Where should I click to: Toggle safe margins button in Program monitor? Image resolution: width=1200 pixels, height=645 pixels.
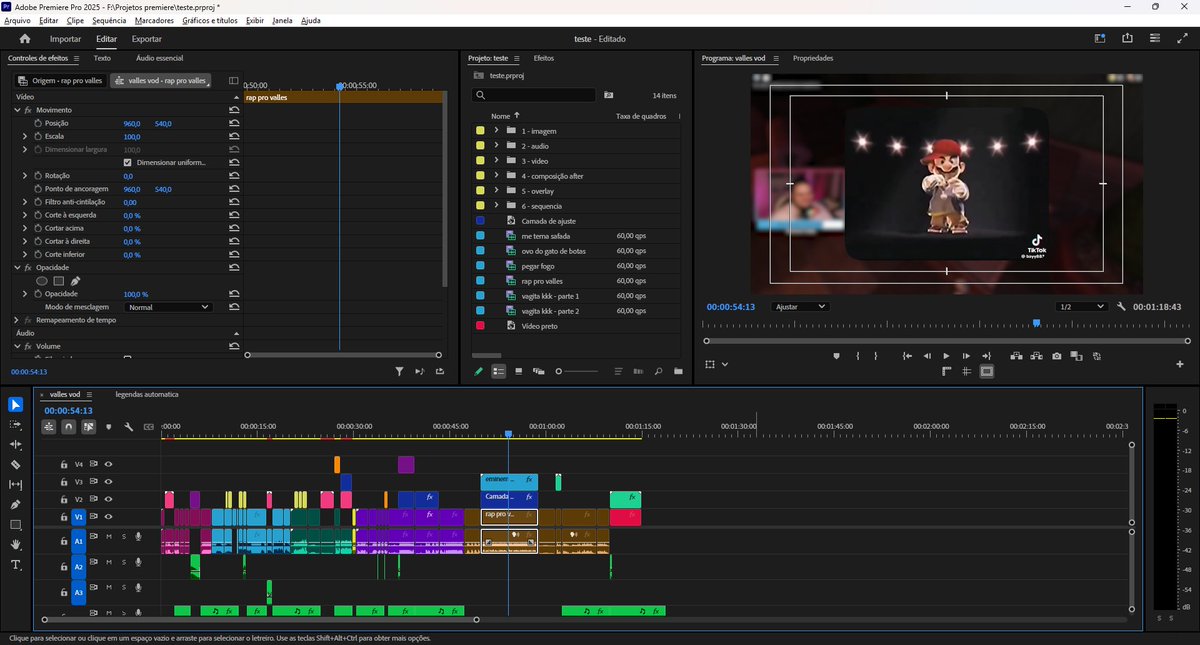pyautogui.click(x=987, y=371)
